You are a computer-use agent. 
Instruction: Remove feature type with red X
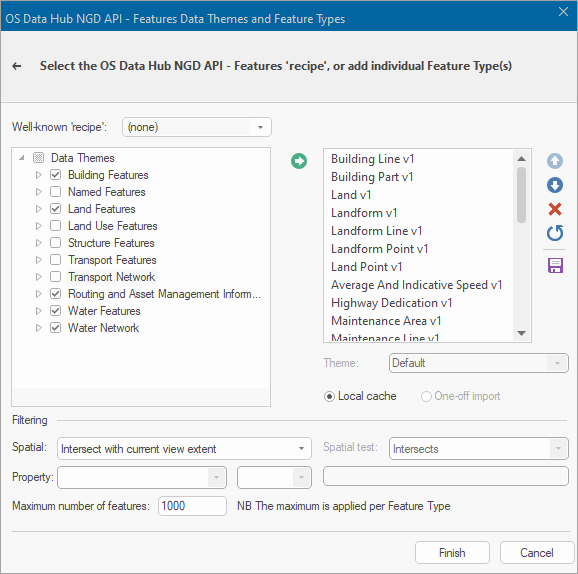tap(554, 209)
